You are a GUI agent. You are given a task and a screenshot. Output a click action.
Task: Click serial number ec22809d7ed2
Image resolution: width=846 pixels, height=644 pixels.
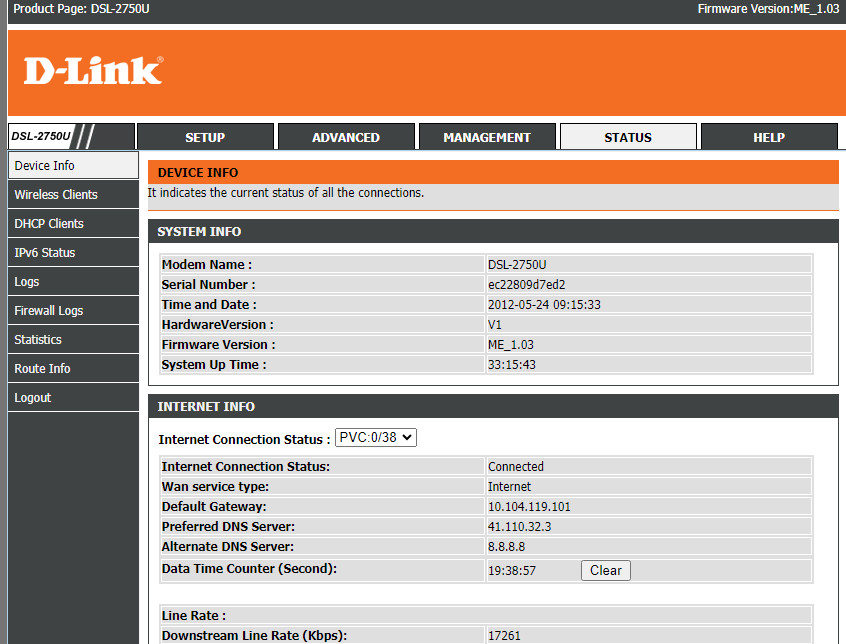527,284
